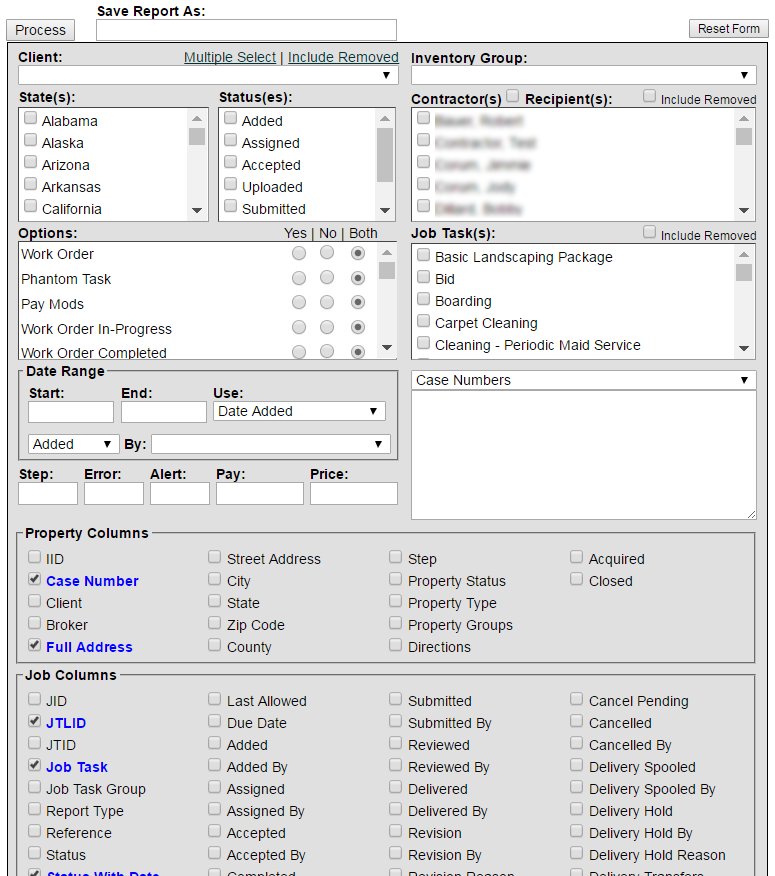Image resolution: width=775 pixels, height=876 pixels.
Task: Click the Pay input field
Action: pos(260,494)
